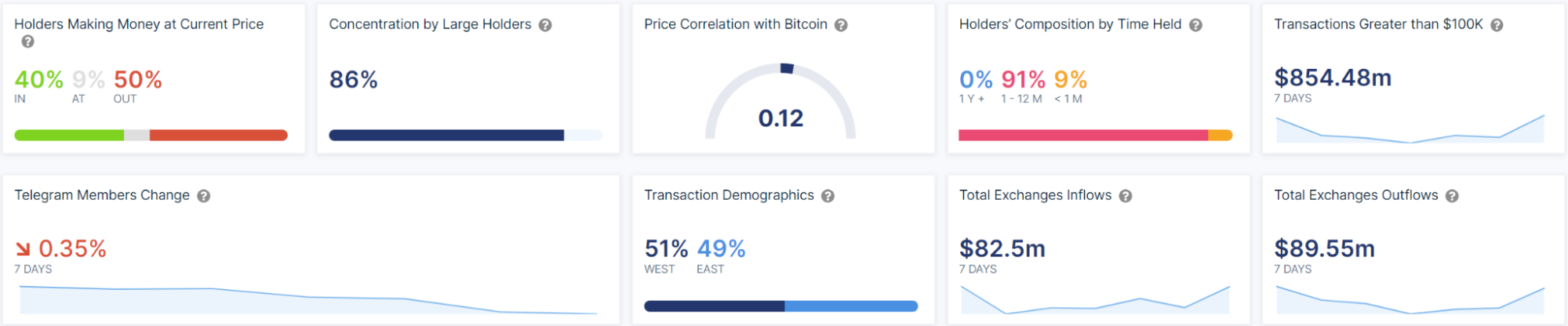Open help icon for Holders' Composition by Time Held
This screenshot has width=1568, height=326.
click(1195, 25)
